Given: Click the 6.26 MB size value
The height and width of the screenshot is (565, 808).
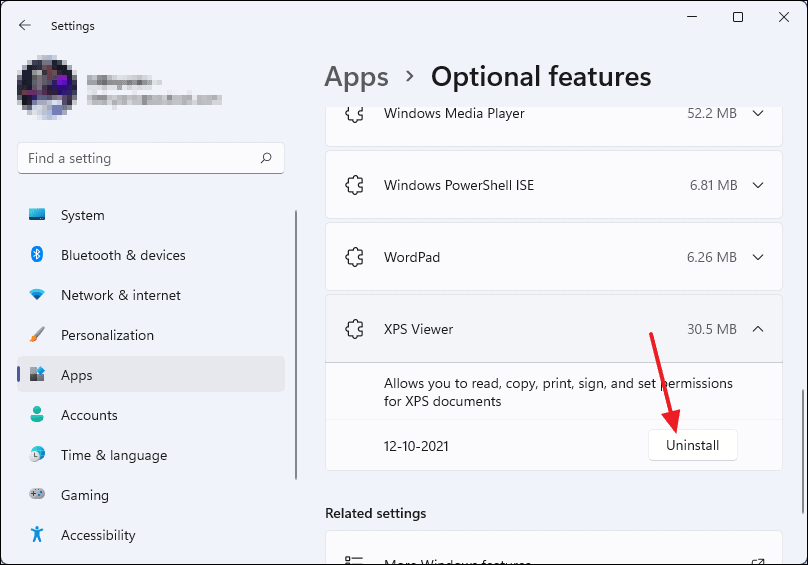Looking at the screenshot, I should [x=712, y=257].
